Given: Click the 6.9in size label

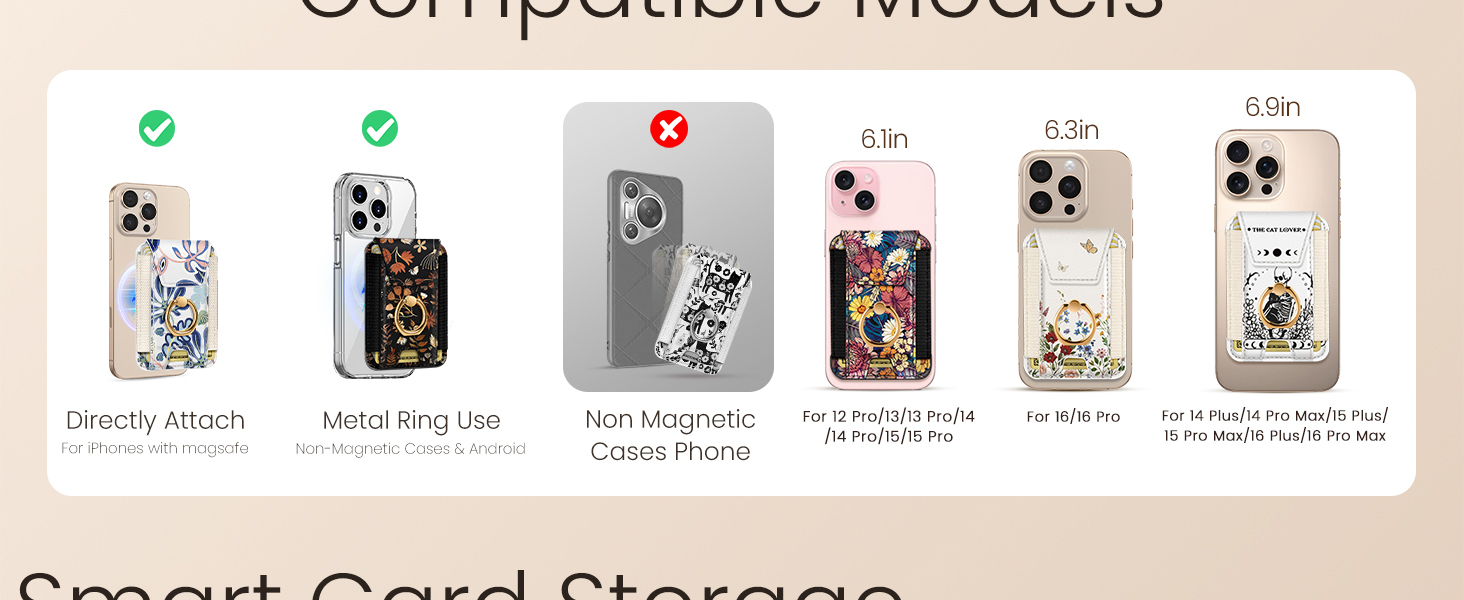Looking at the screenshot, I should click(1273, 107).
